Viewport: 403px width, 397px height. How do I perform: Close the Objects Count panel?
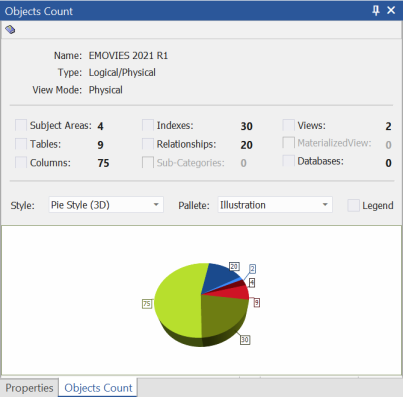coord(391,10)
